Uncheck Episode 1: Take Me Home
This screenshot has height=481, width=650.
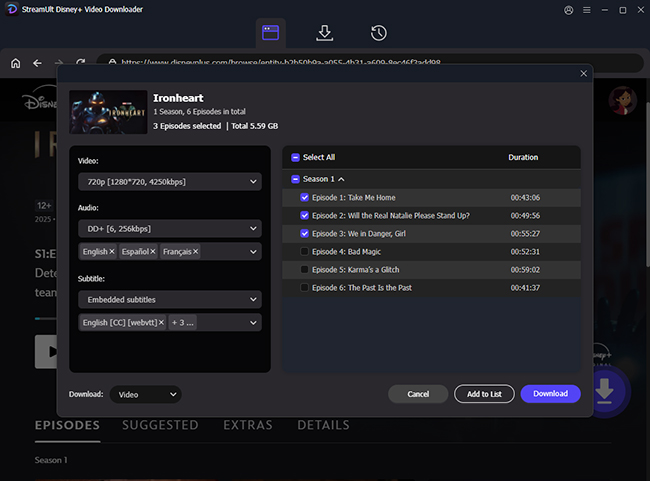coord(304,197)
